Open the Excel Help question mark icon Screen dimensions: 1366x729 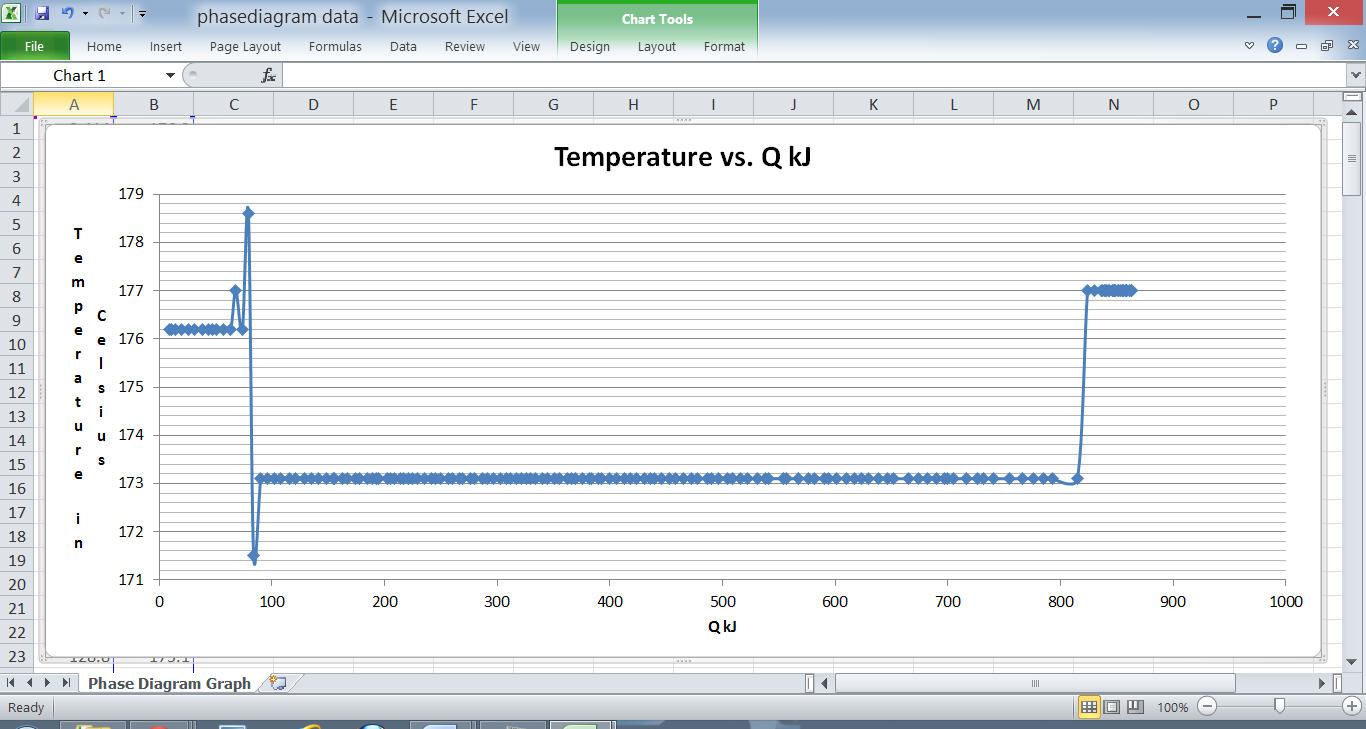(x=1275, y=46)
